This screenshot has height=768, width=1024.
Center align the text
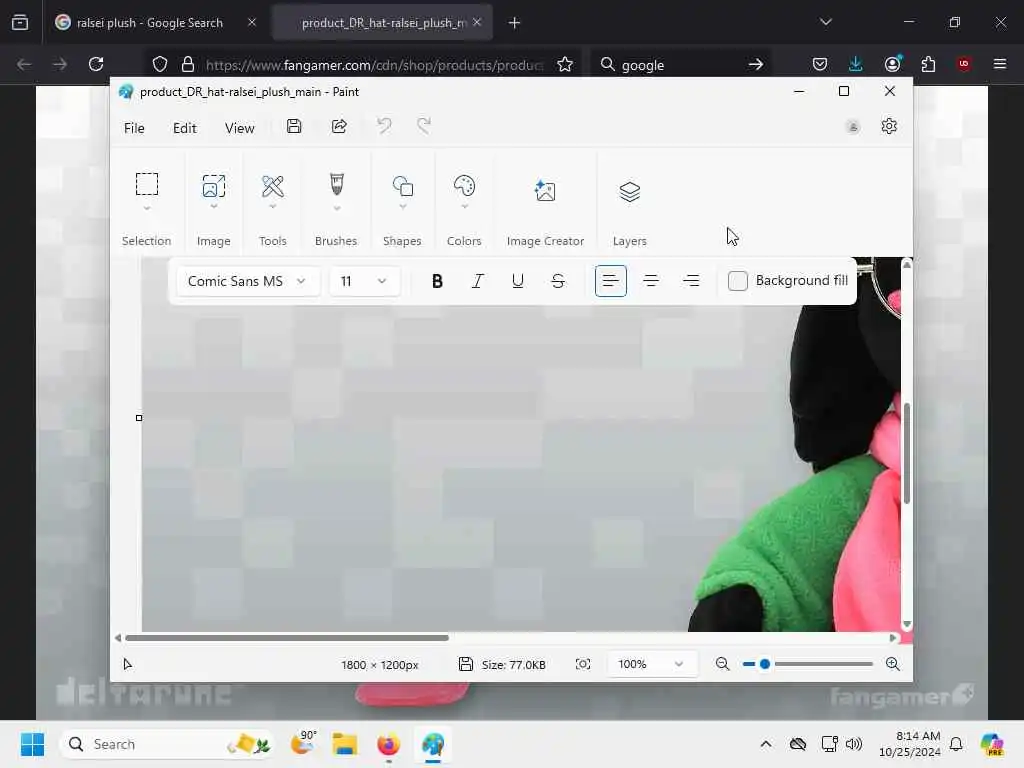651,281
